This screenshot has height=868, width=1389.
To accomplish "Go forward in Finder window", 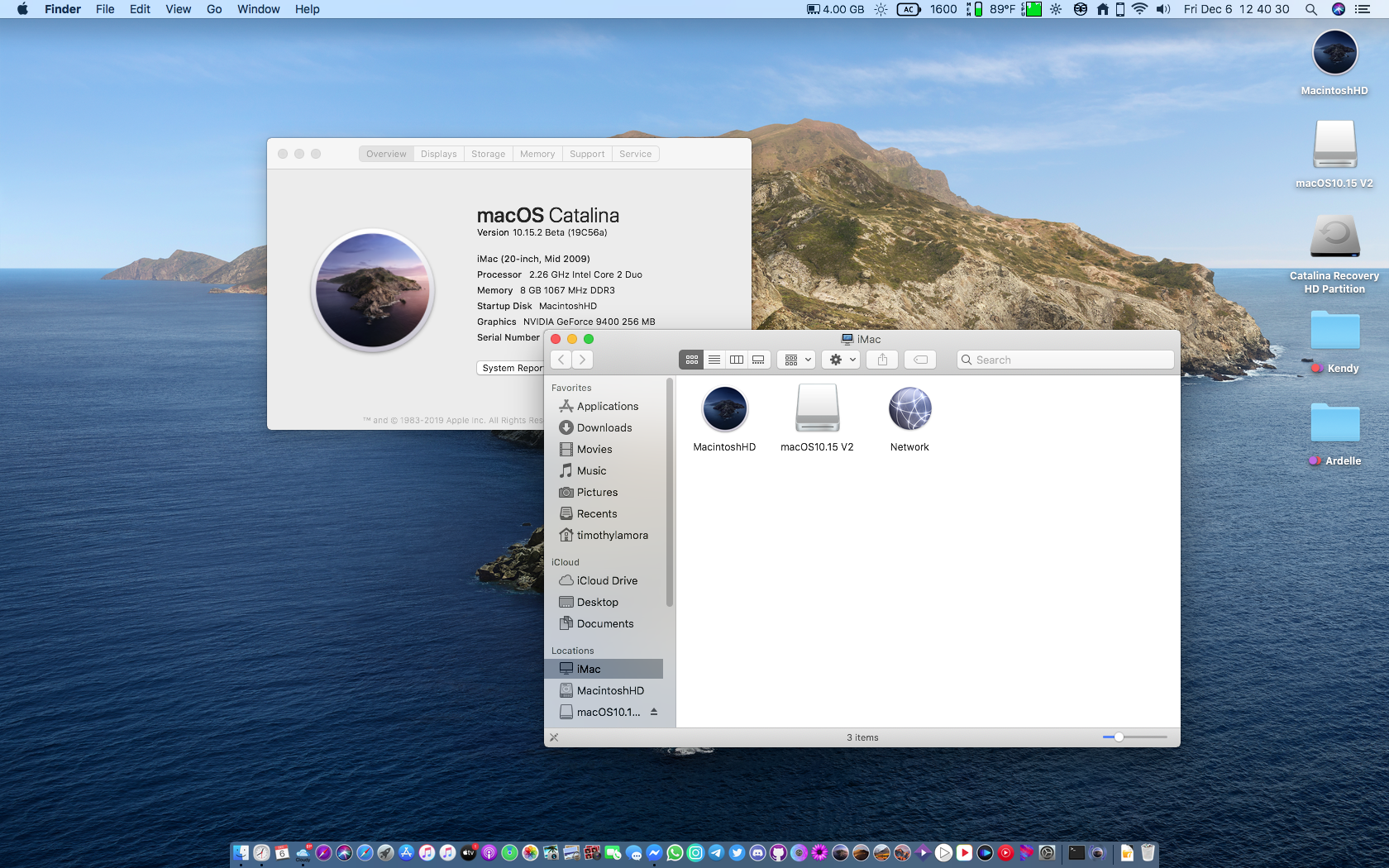I will pos(582,360).
